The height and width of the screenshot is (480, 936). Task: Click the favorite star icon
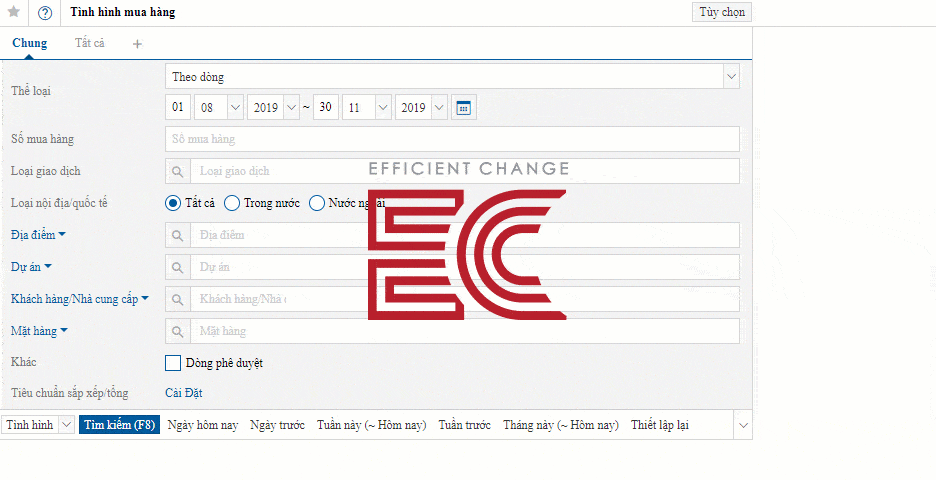tap(14, 12)
